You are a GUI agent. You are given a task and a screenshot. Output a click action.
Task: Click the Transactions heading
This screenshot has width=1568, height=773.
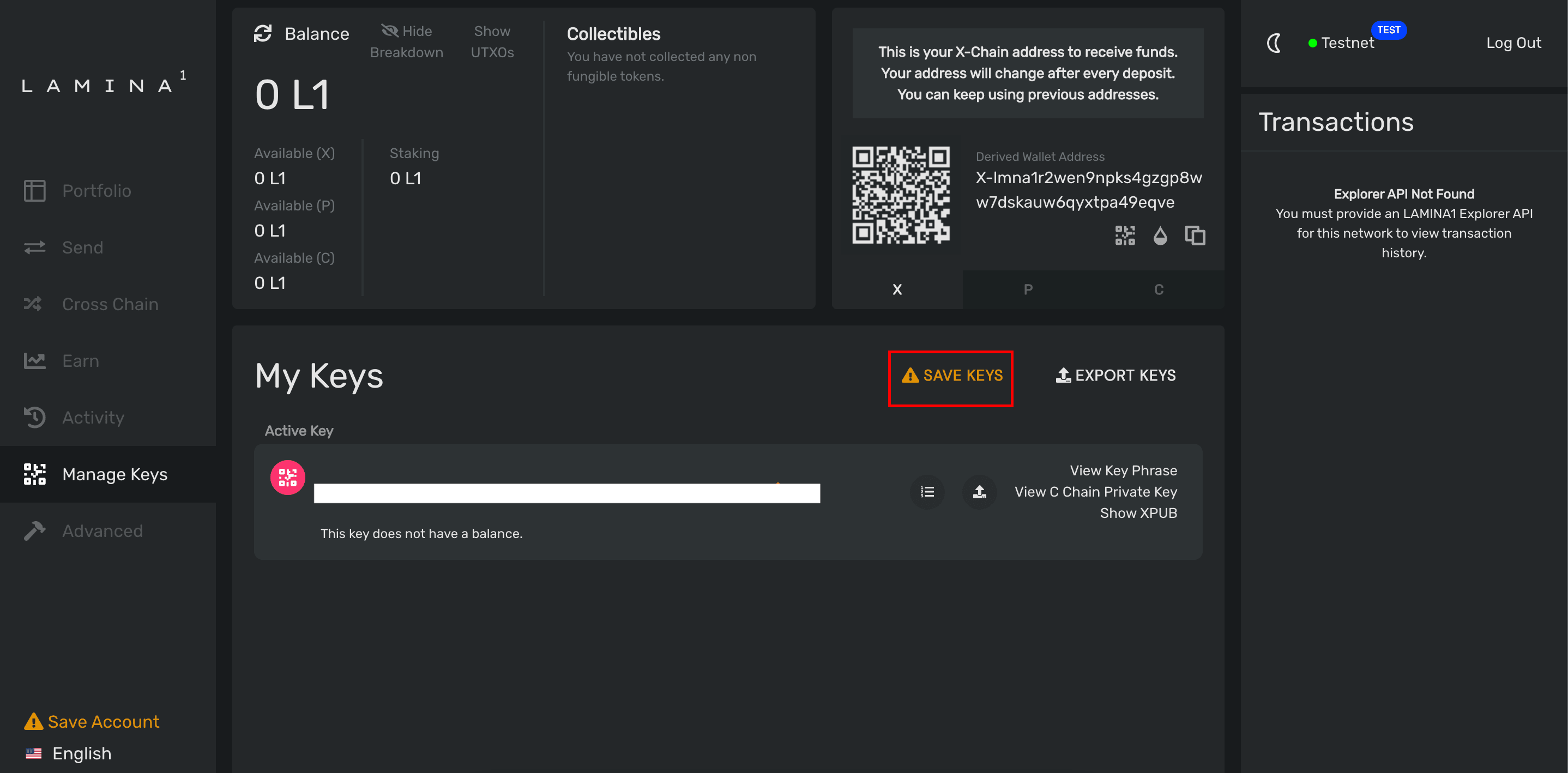(1336, 122)
